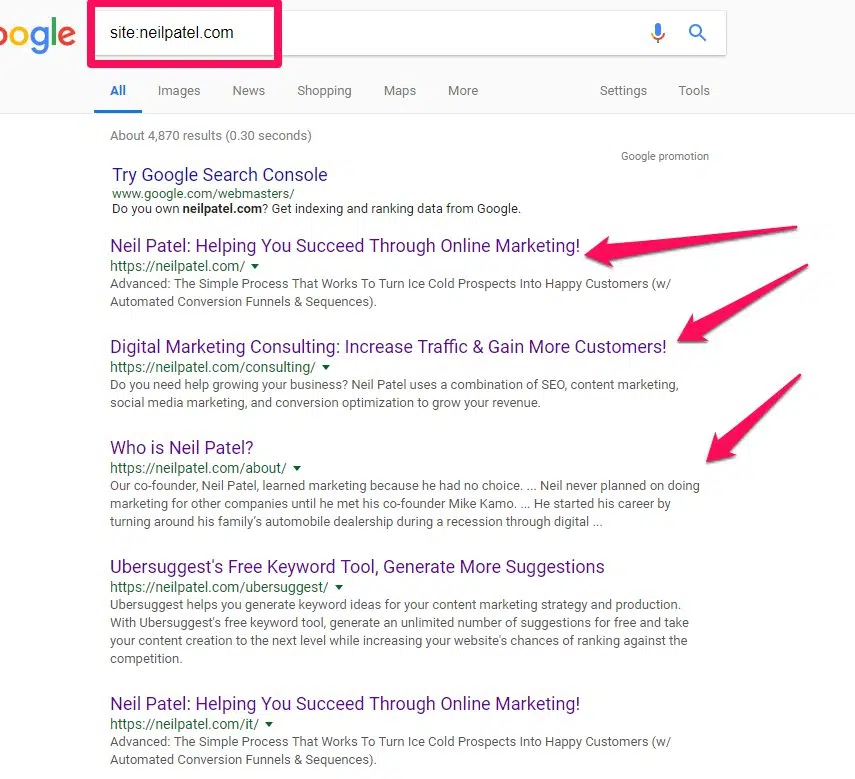Select the All tab
The width and height of the screenshot is (855, 779).
click(118, 90)
